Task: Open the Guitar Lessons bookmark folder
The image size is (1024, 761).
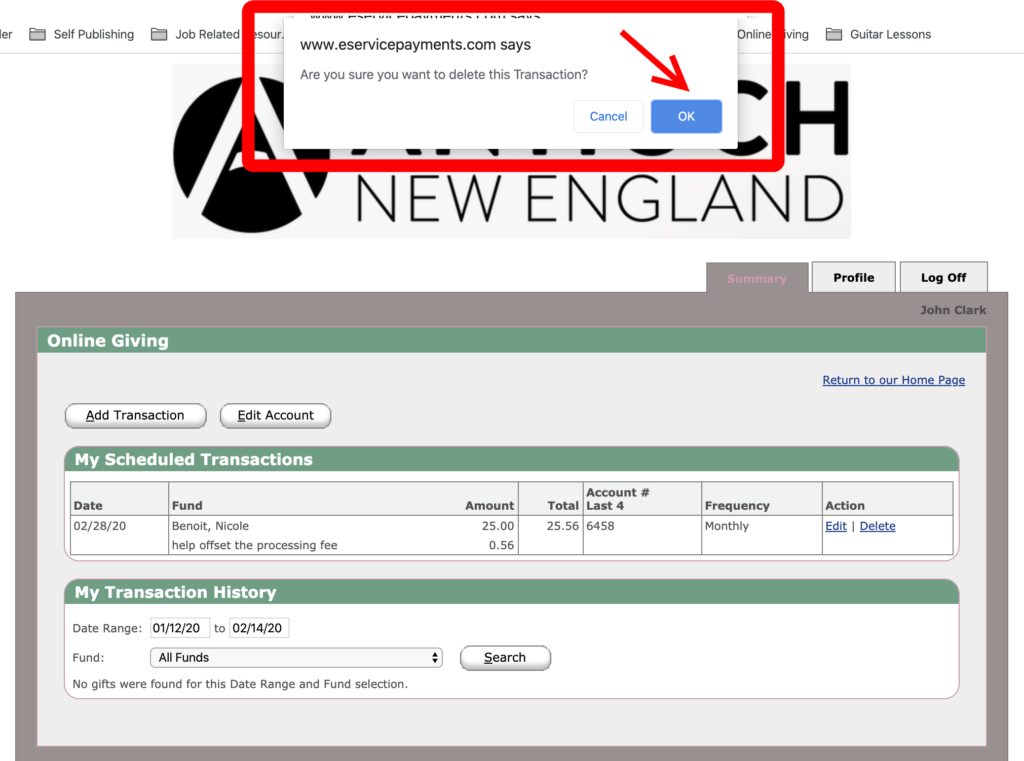Action: pos(878,34)
